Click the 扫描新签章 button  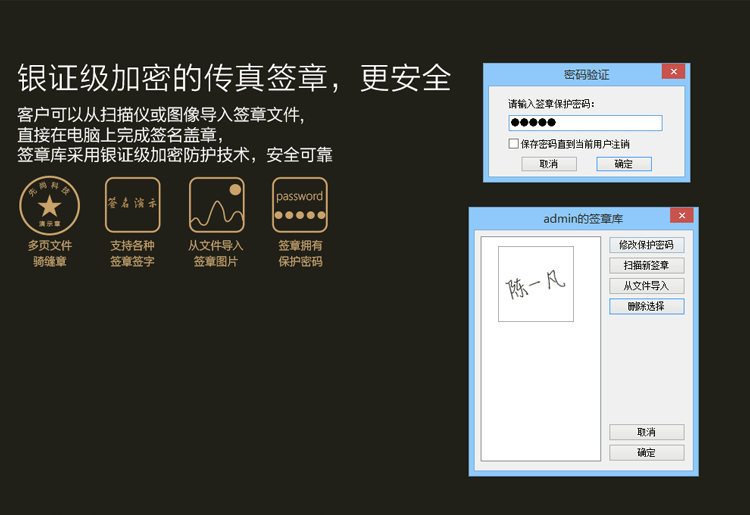pyautogui.click(x=646, y=265)
